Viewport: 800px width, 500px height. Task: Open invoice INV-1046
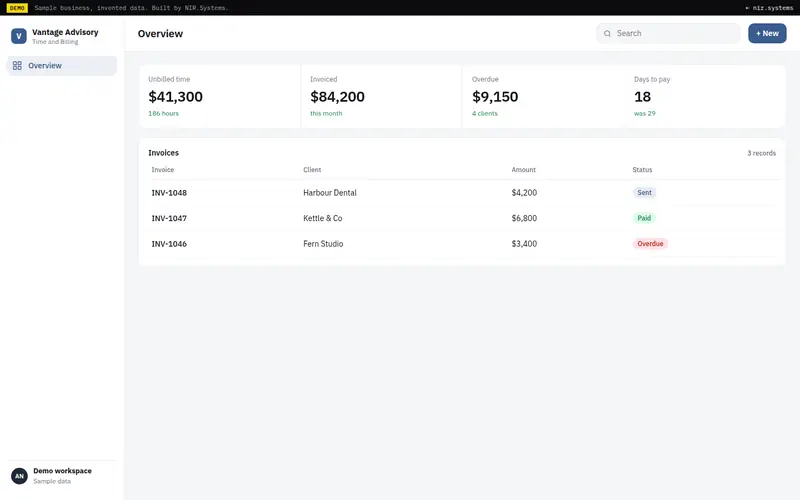169,244
